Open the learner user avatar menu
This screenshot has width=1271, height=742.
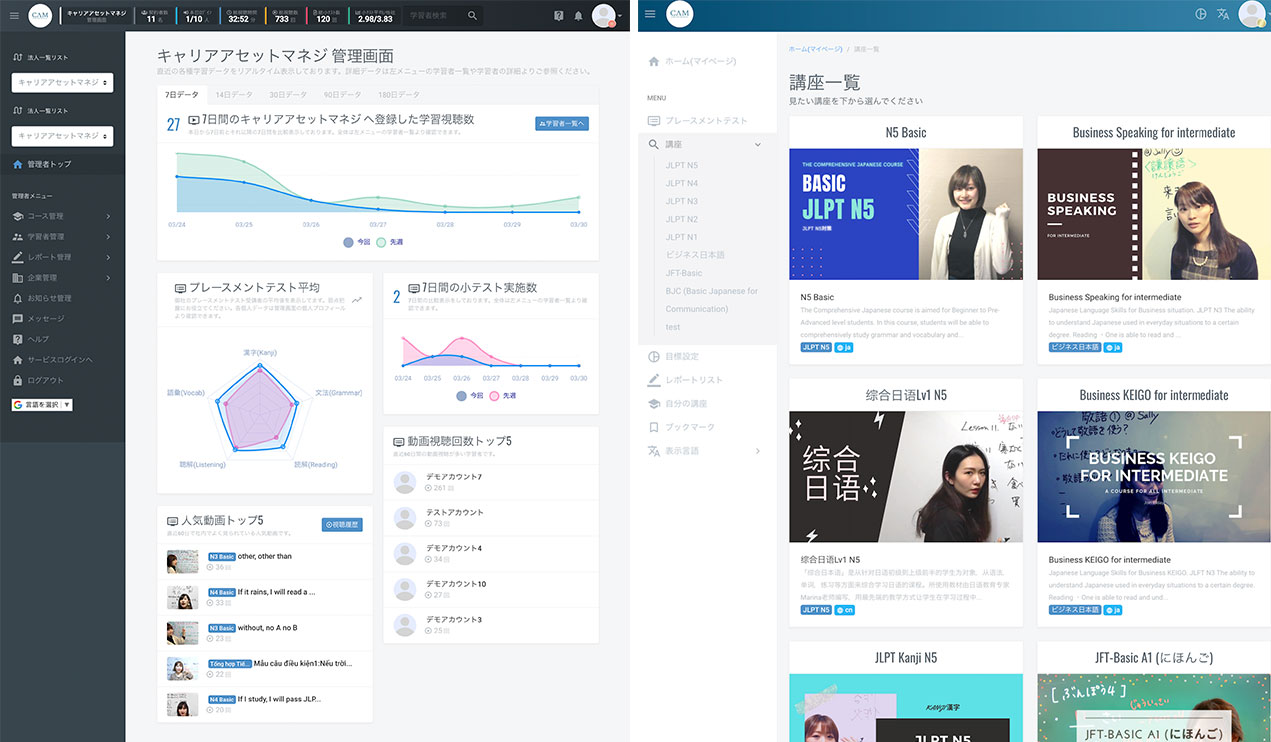pos(1253,14)
